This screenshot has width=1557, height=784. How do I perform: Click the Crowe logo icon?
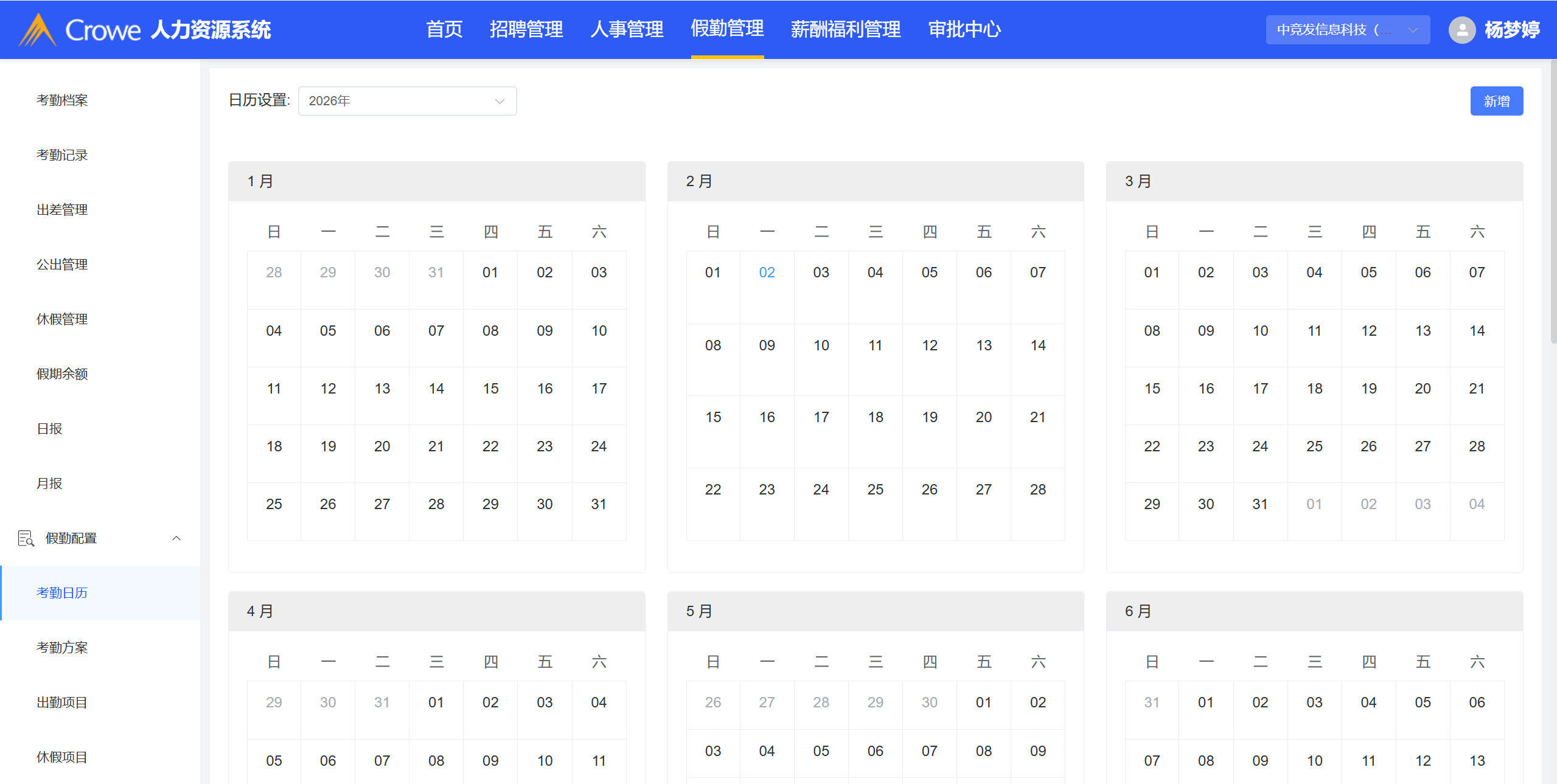coord(38,30)
